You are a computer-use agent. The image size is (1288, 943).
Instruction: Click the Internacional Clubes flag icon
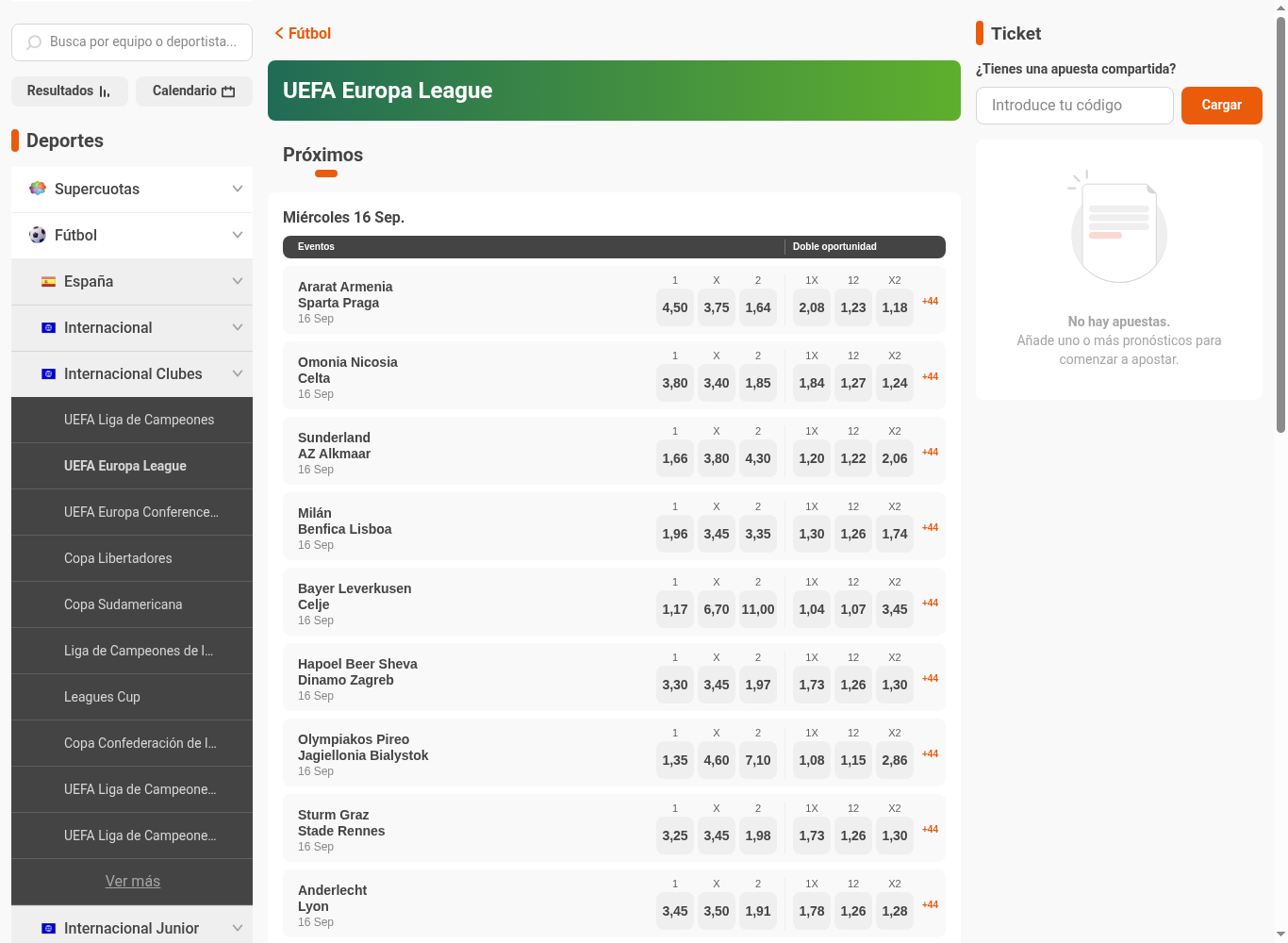coord(48,373)
